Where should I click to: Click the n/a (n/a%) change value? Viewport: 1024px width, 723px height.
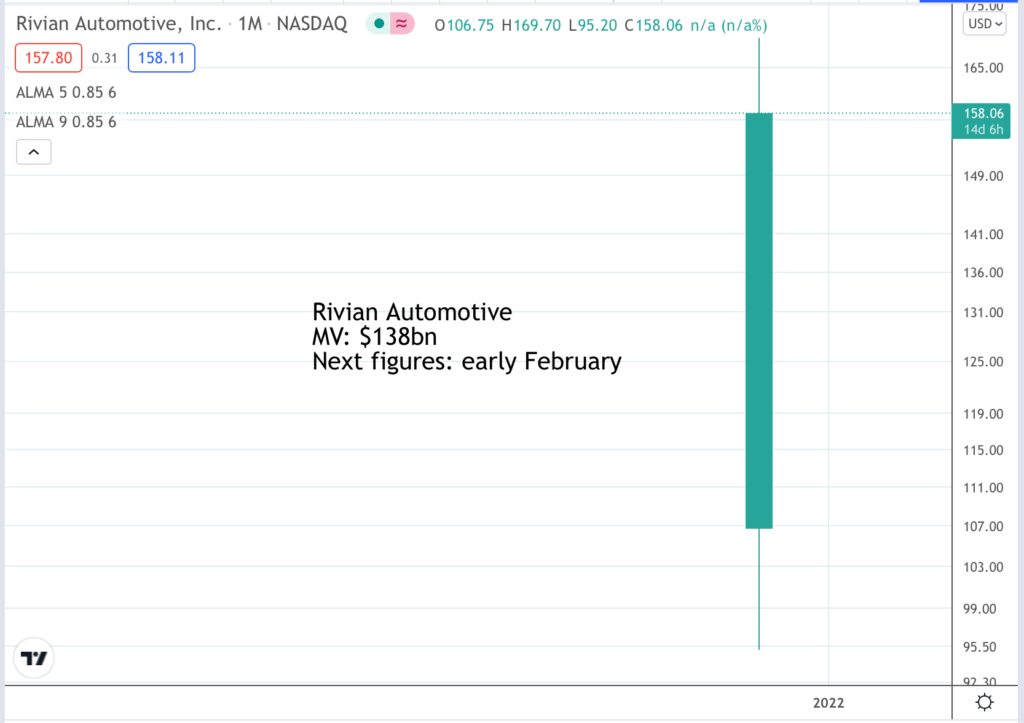click(729, 25)
